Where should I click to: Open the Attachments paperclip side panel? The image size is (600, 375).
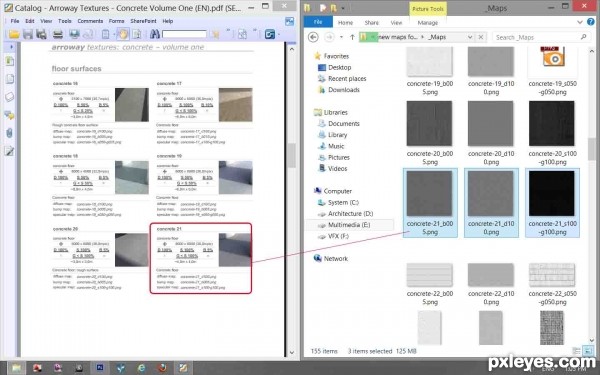tap(10, 133)
